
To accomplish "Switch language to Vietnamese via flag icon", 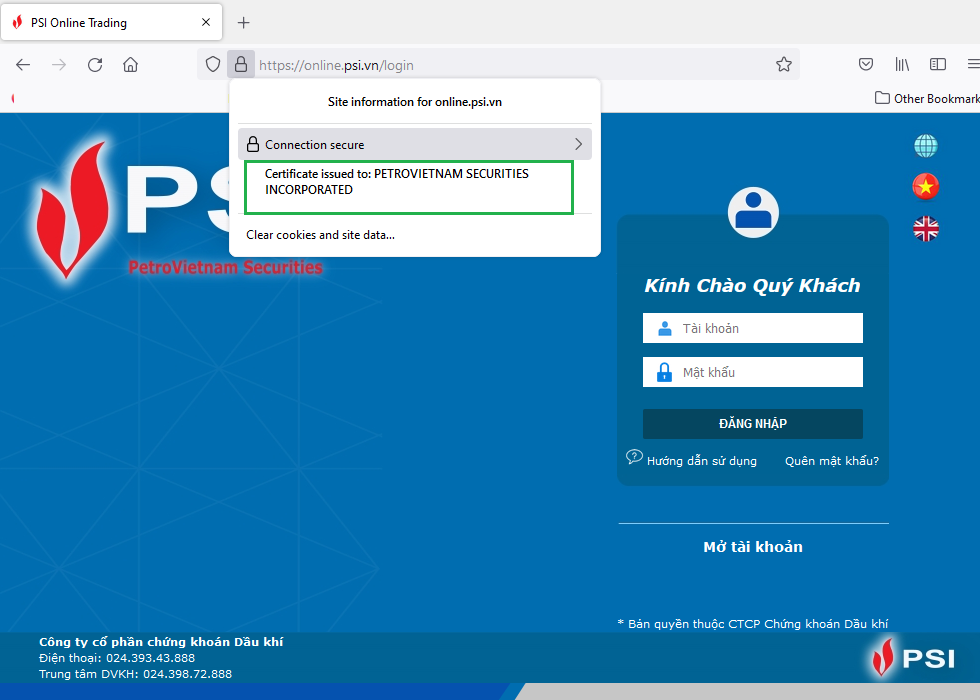I will tap(926, 186).
